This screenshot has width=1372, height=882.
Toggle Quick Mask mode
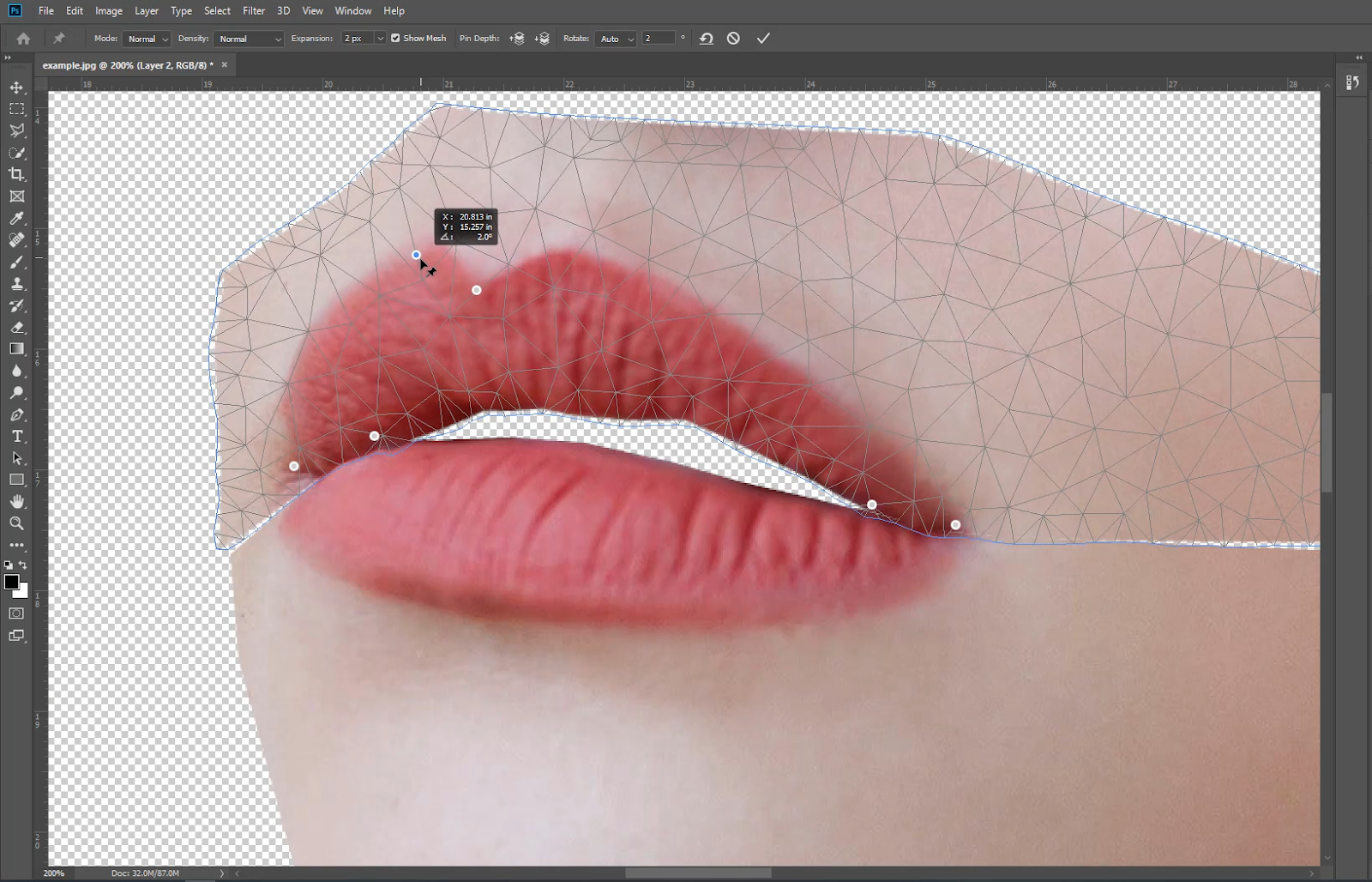pos(16,613)
